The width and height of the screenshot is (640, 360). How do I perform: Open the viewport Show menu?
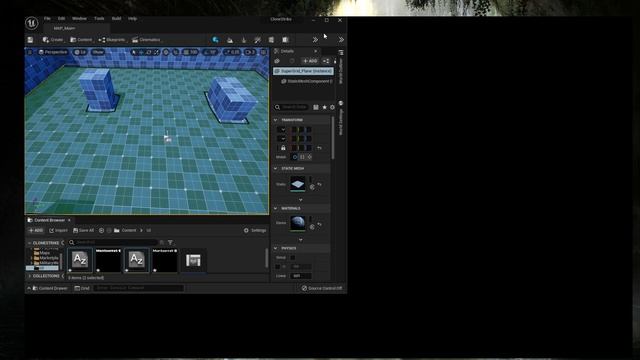(98, 52)
